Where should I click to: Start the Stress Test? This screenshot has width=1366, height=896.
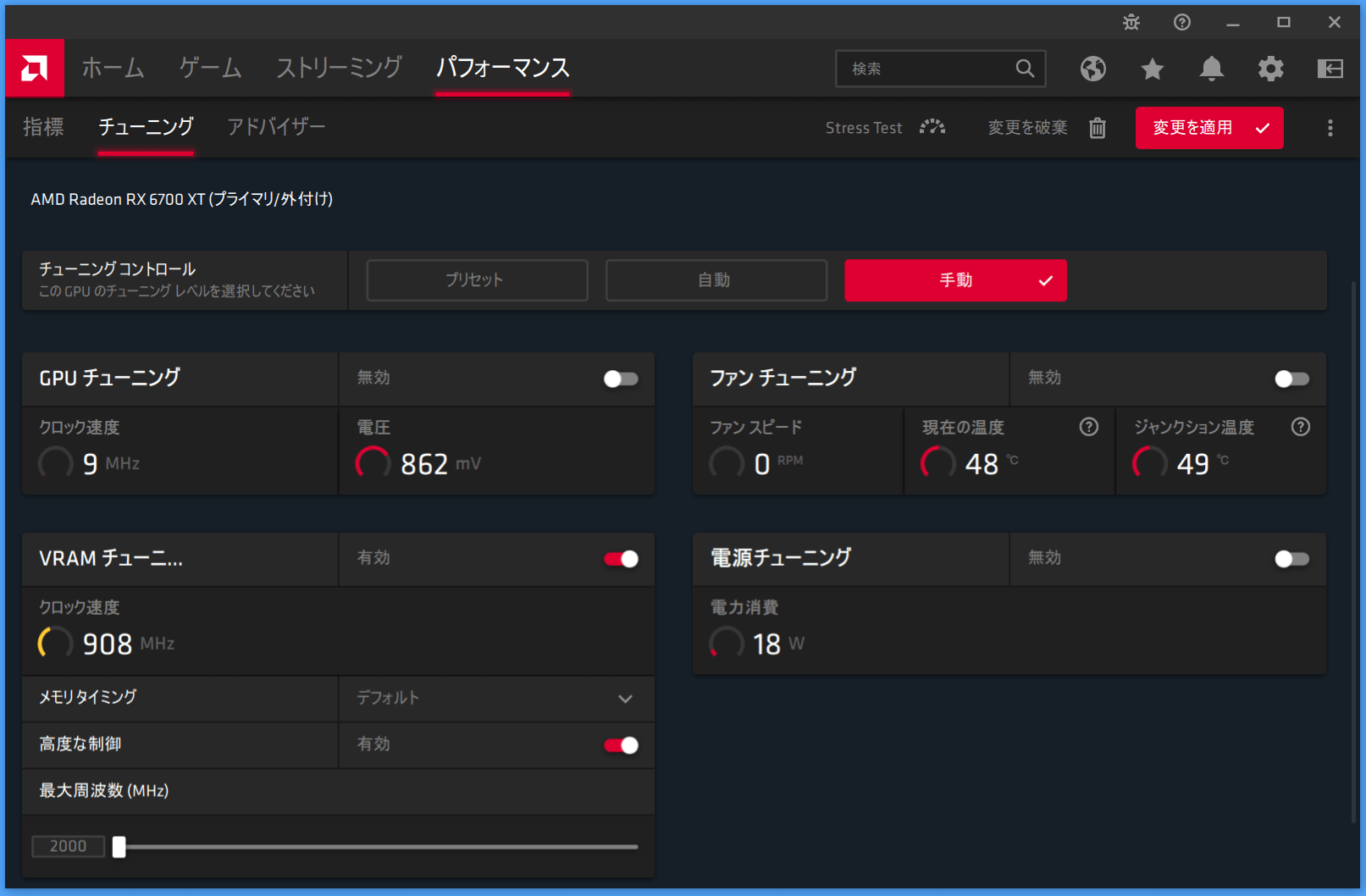[x=864, y=128]
